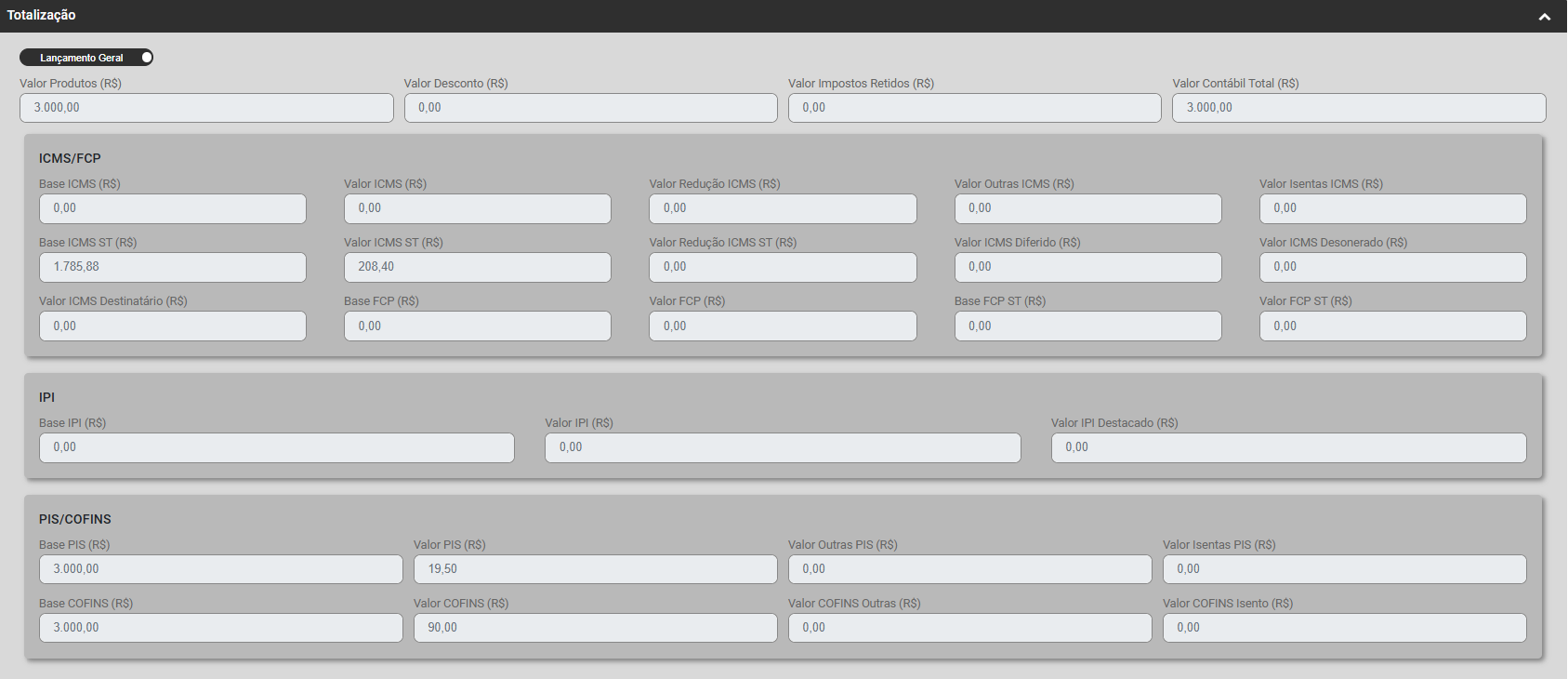Select the Base ICMS ST field
Image resolution: width=1568 pixels, height=679 pixels.
(x=172, y=267)
